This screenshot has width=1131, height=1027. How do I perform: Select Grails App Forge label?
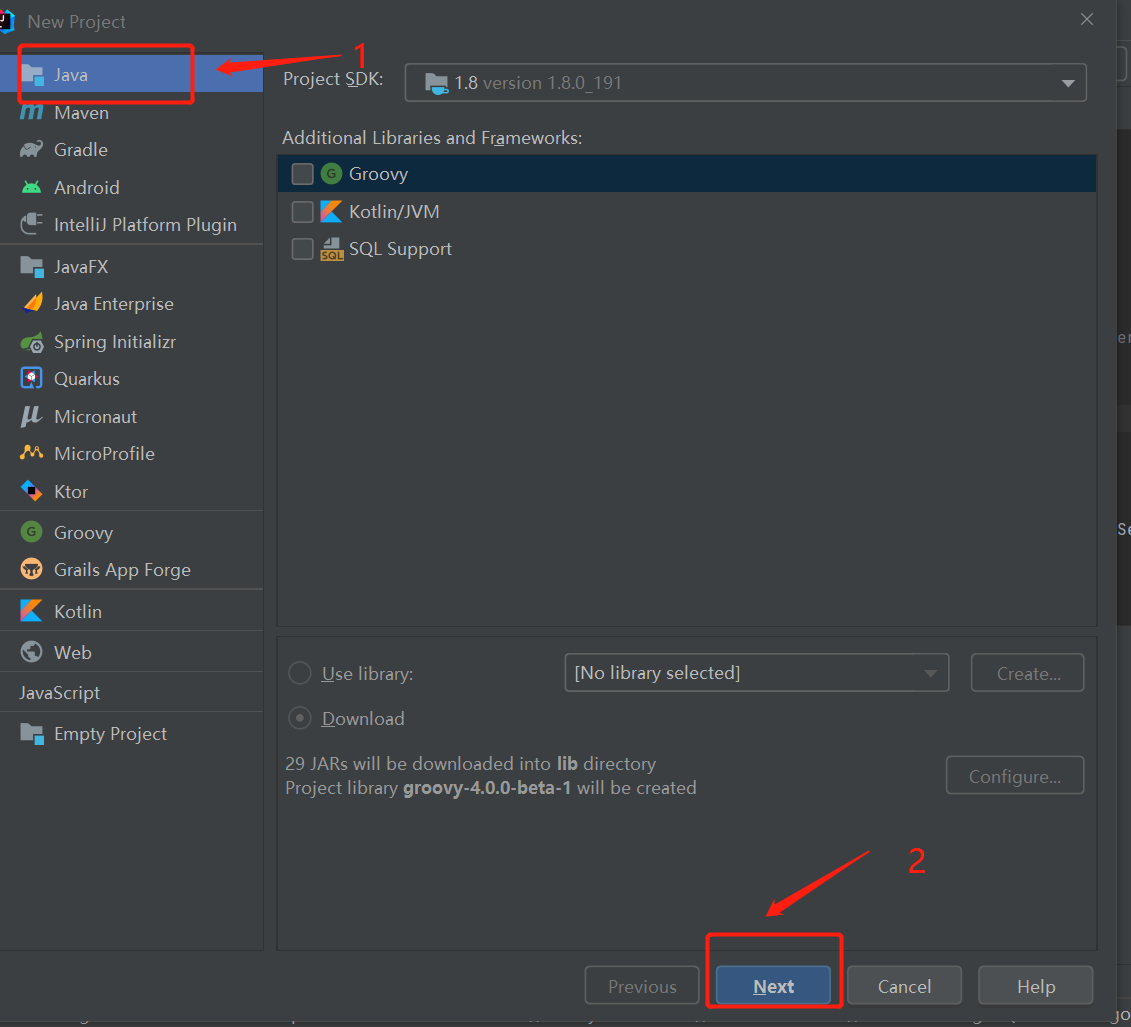pyautogui.click(x=123, y=570)
